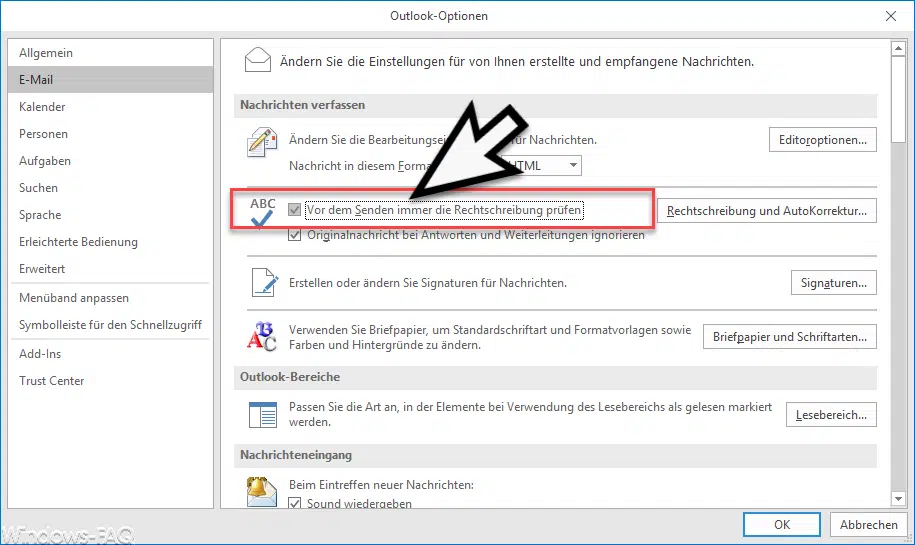Click 'Erstellen oder ändern Sie Signaturen' text
915x545 pixels.
[x=428, y=283]
